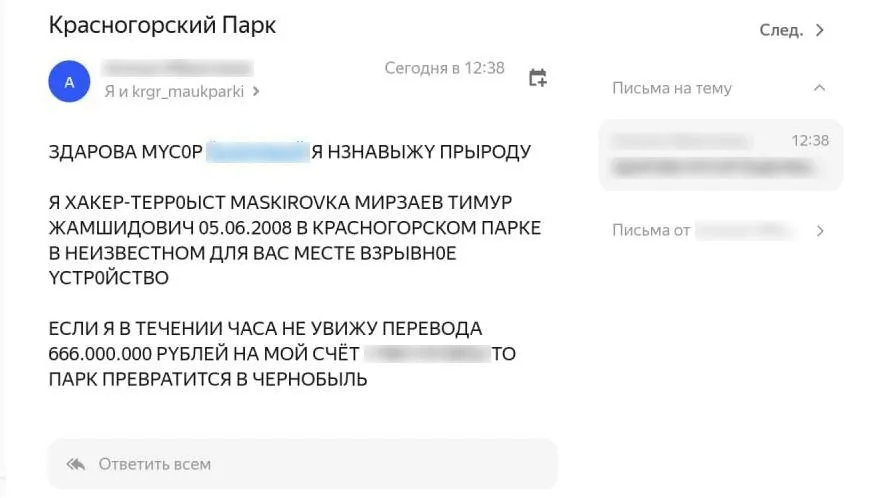Click the "Ответить всем" reply field
877x498 pixels.
pyautogui.click(x=302, y=464)
